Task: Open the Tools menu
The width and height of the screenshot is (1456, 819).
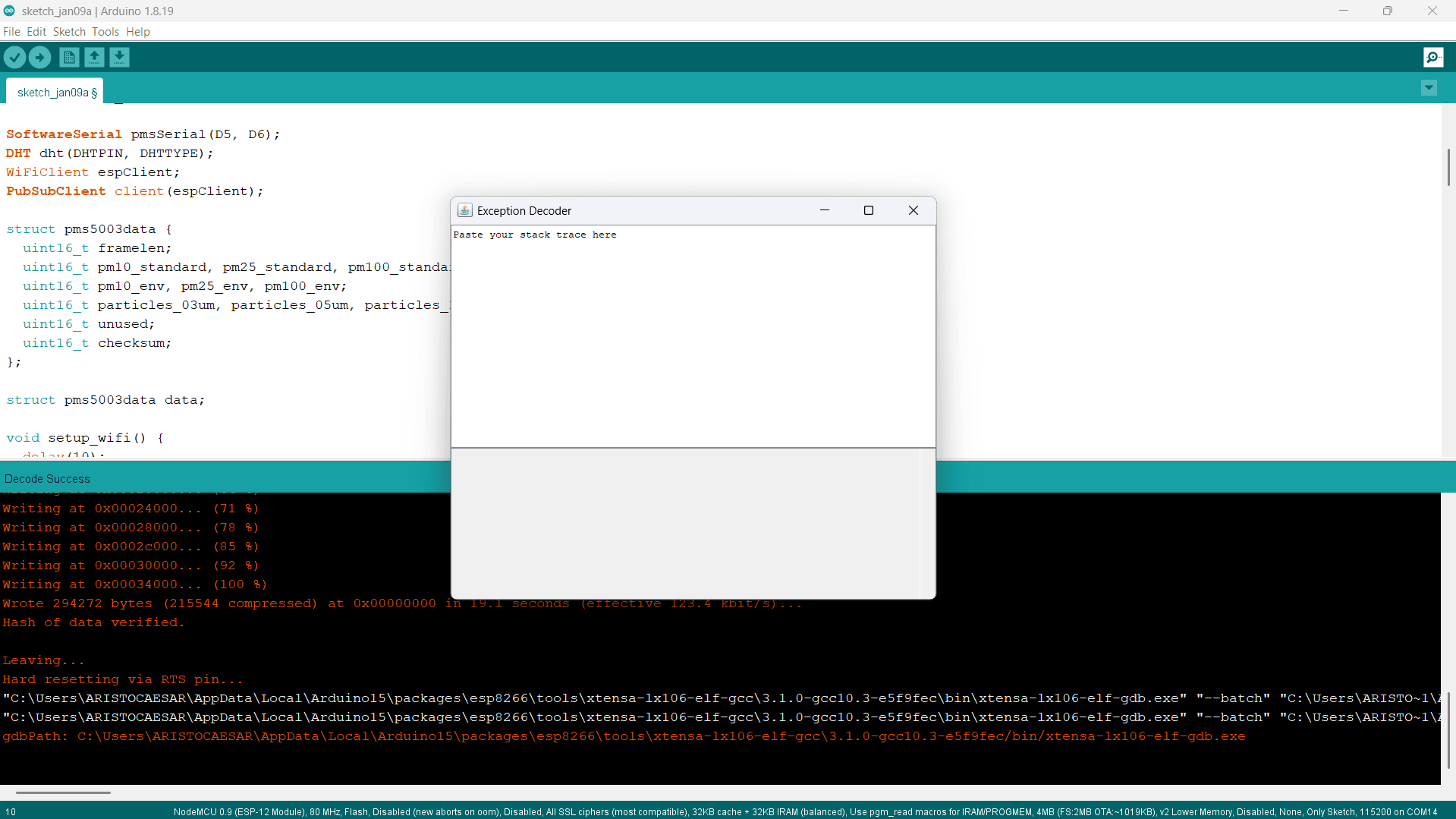Action: point(105,31)
